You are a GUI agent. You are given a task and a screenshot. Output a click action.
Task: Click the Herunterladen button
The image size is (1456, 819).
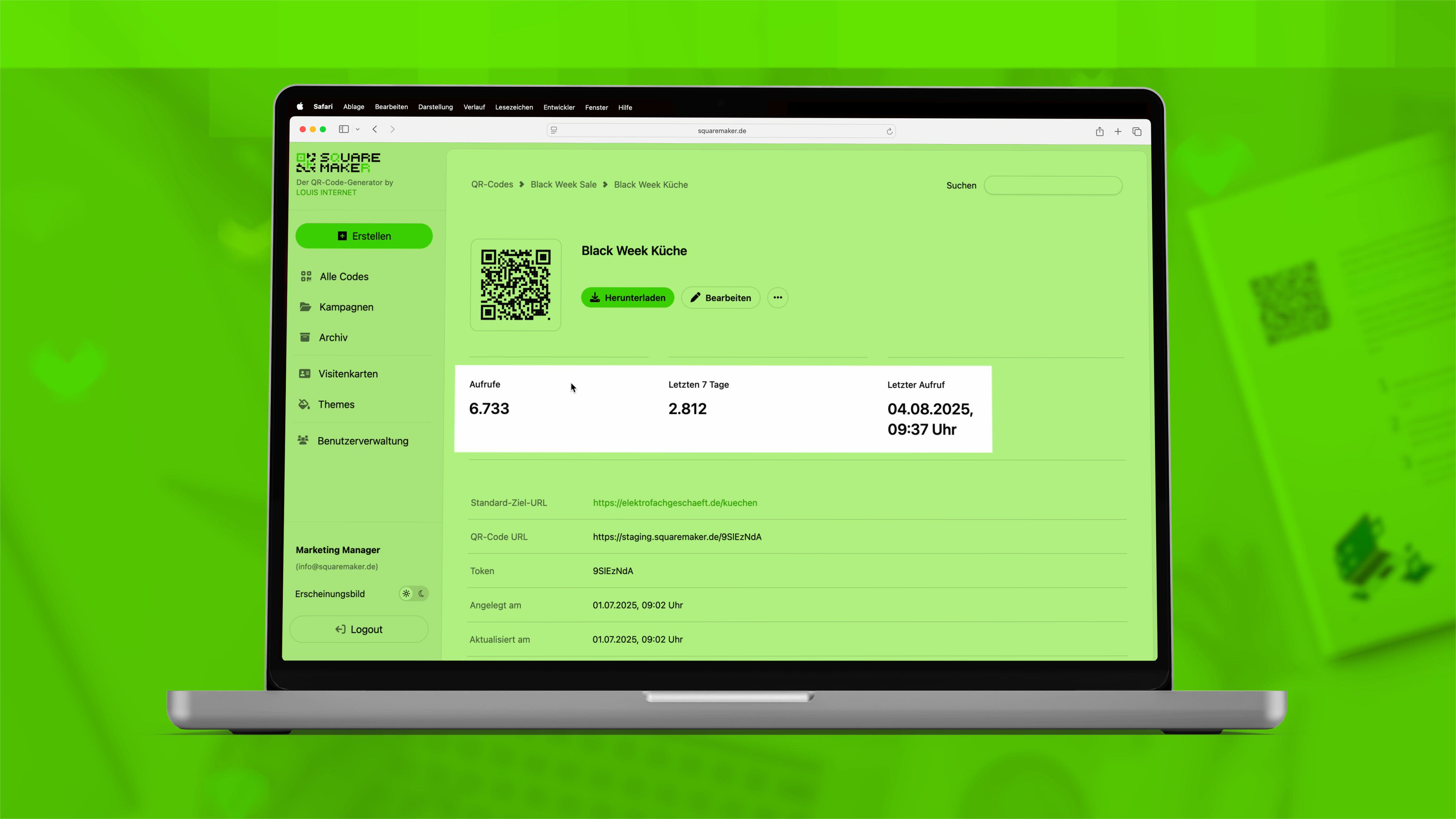click(x=628, y=298)
